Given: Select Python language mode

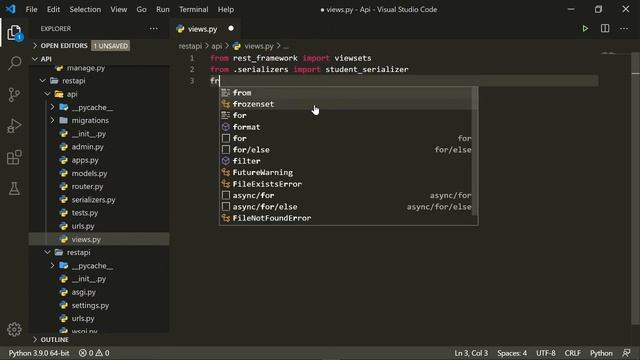Looking at the screenshot, I should click(601, 353).
